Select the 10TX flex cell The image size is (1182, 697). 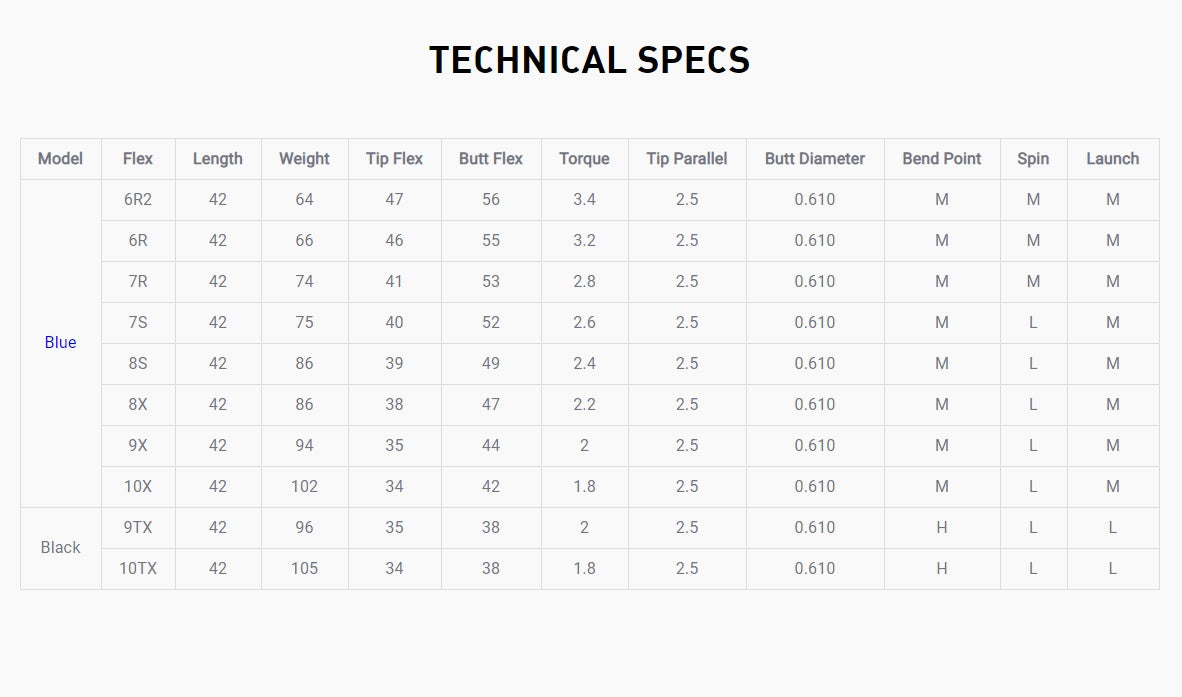pyautogui.click(x=138, y=569)
